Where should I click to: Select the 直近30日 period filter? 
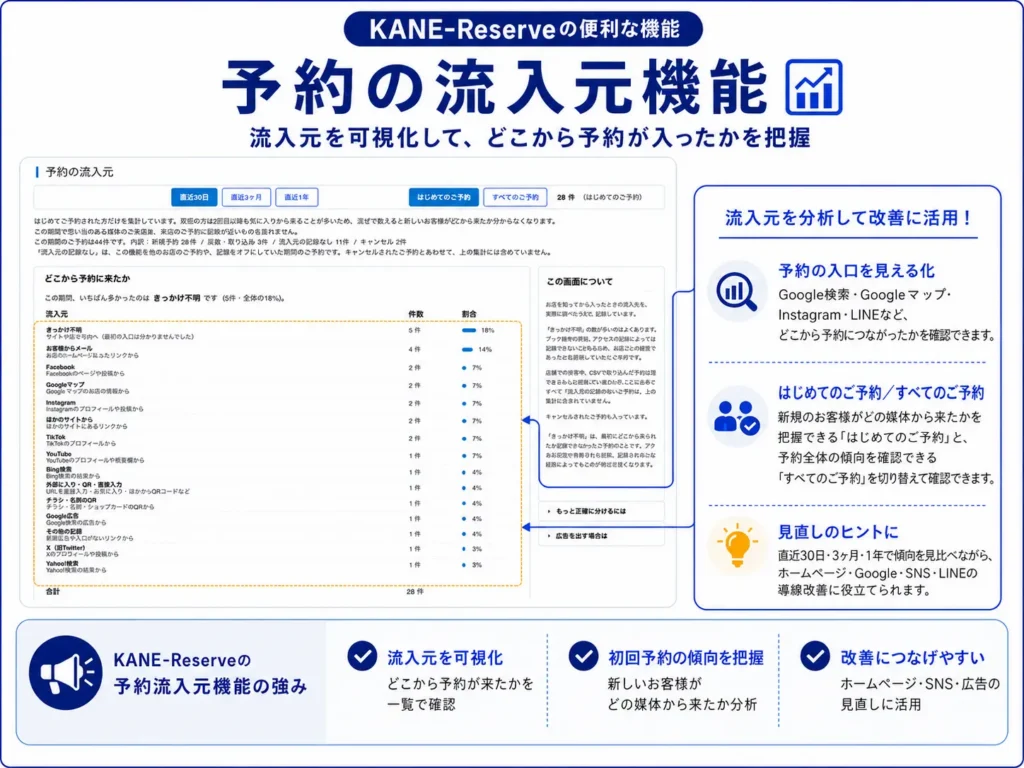[194, 197]
